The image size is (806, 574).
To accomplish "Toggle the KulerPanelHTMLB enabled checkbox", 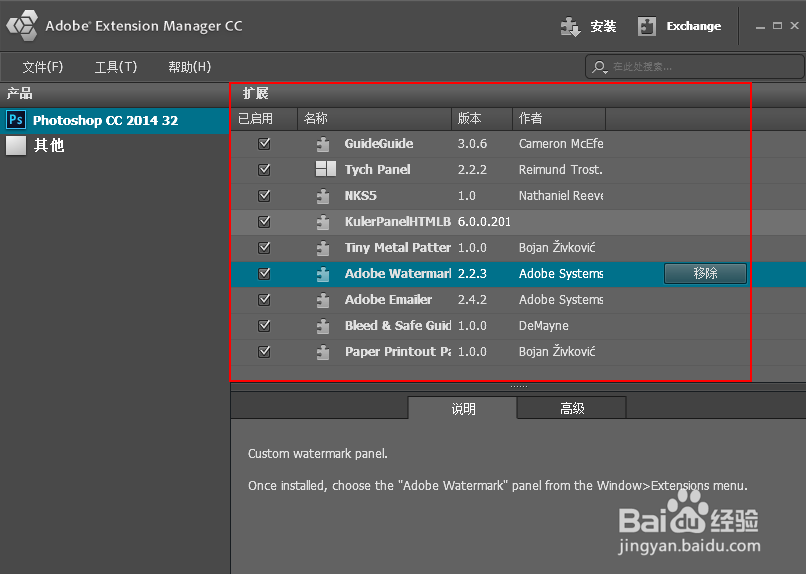I will (x=264, y=221).
